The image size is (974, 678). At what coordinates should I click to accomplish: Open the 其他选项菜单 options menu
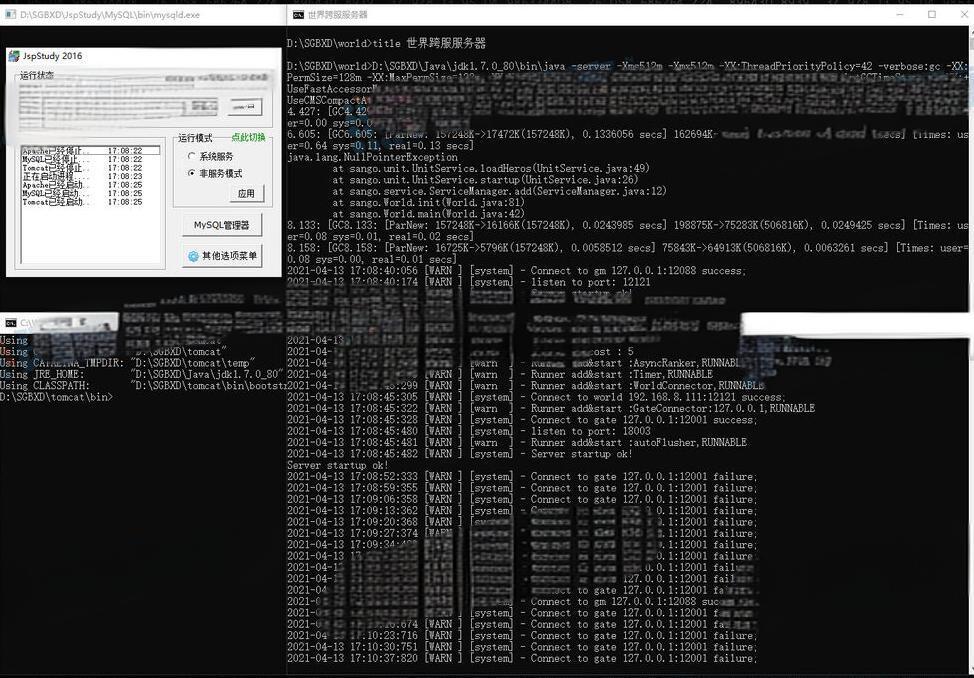click(x=222, y=256)
